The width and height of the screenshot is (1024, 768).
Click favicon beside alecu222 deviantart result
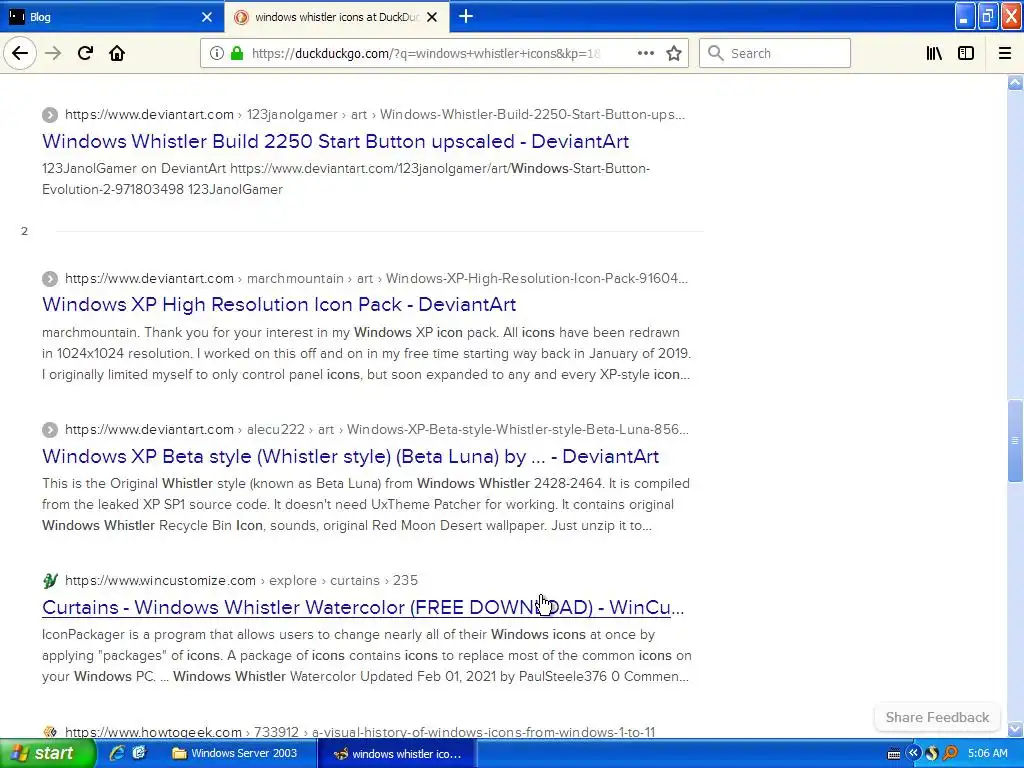pyautogui.click(x=50, y=430)
